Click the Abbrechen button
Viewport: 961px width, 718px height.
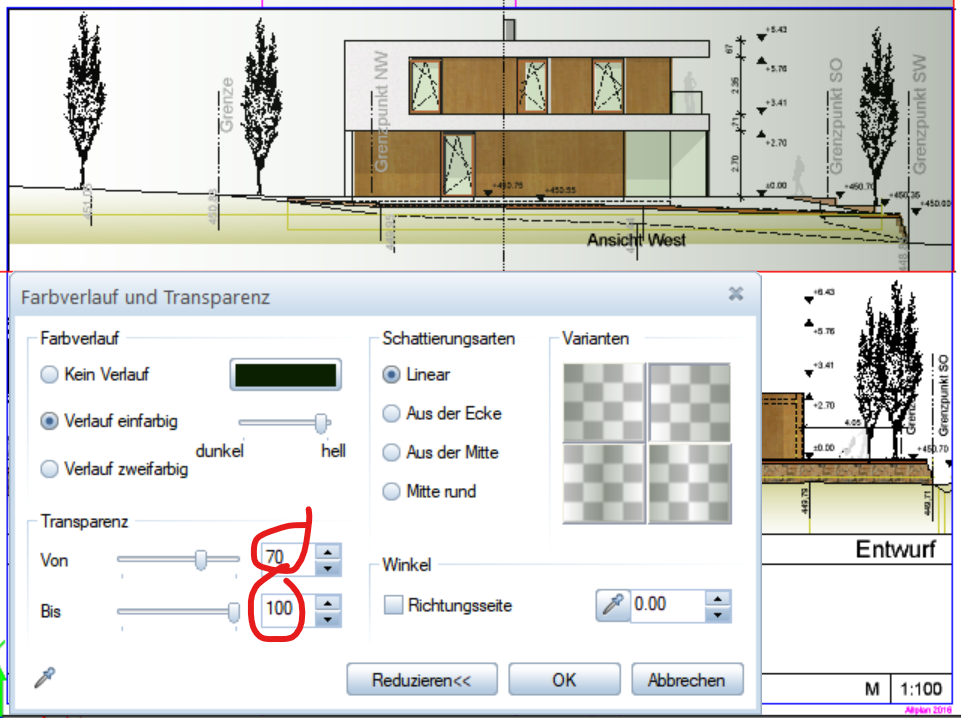pos(686,680)
